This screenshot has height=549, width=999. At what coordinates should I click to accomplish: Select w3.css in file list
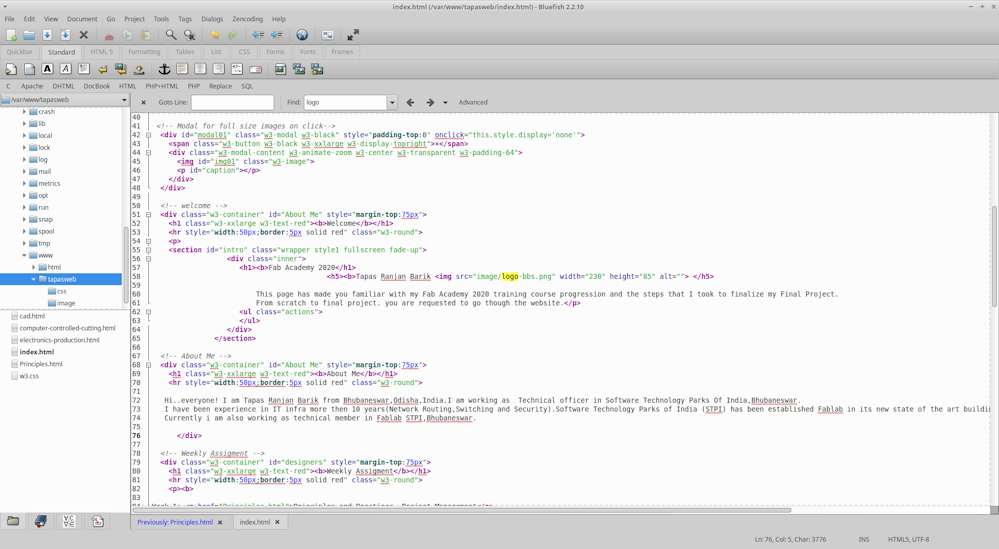(x=29, y=376)
